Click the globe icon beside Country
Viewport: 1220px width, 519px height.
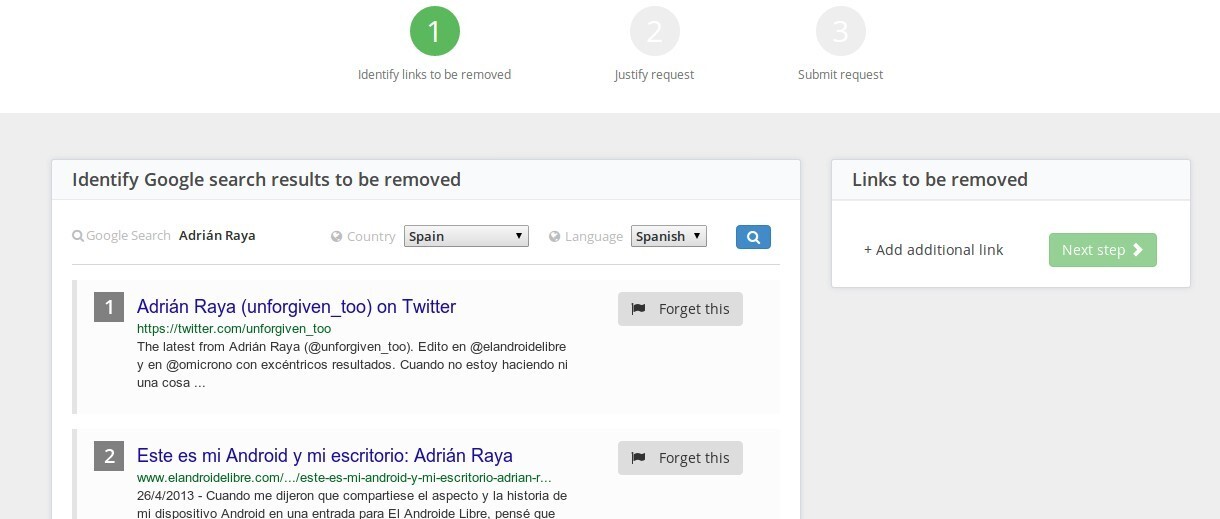(337, 237)
